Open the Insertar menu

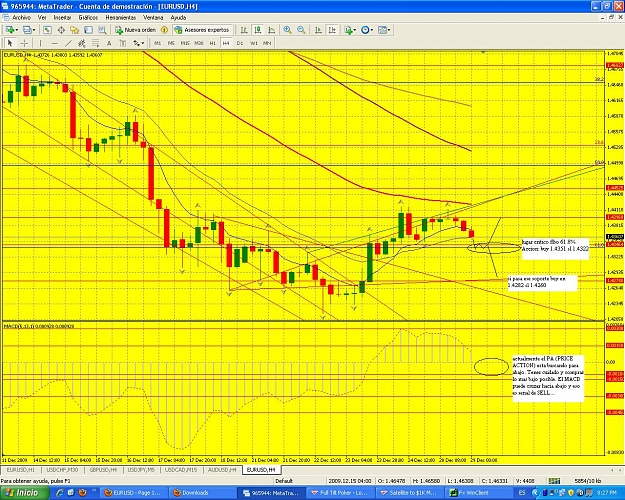point(62,18)
